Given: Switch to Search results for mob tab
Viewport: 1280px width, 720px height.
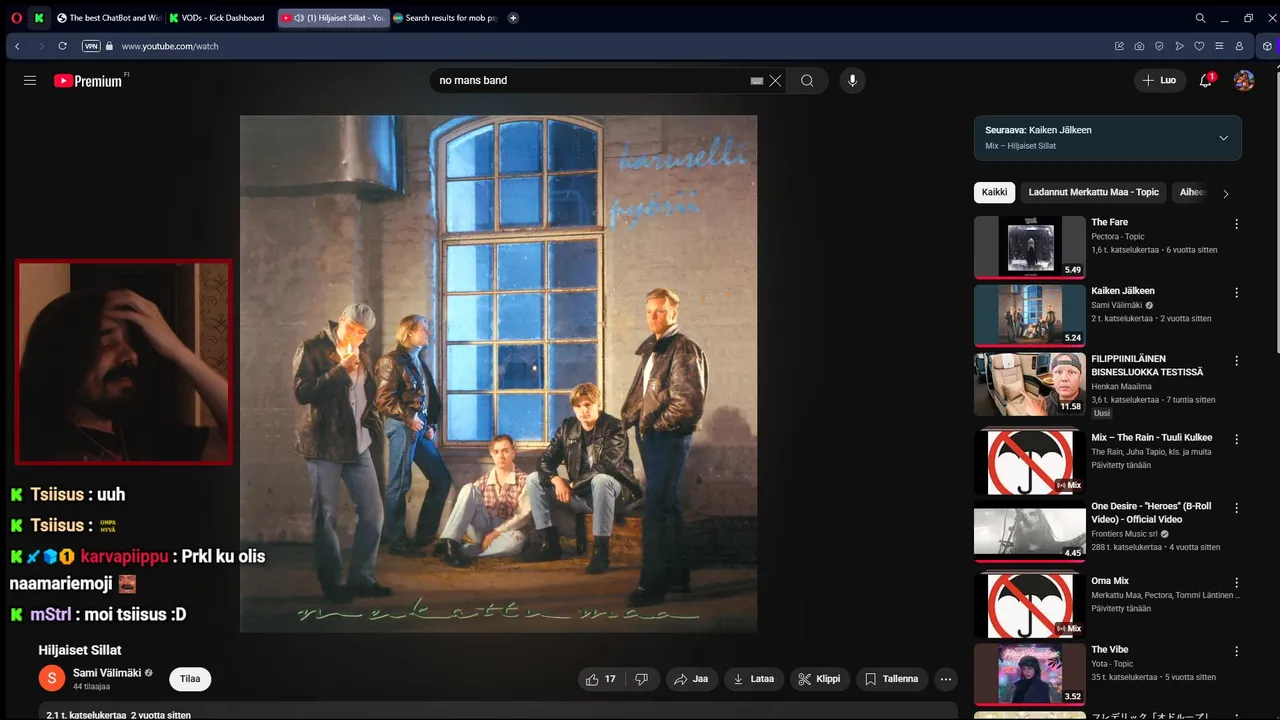Looking at the screenshot, I should [x=445, y=18].
